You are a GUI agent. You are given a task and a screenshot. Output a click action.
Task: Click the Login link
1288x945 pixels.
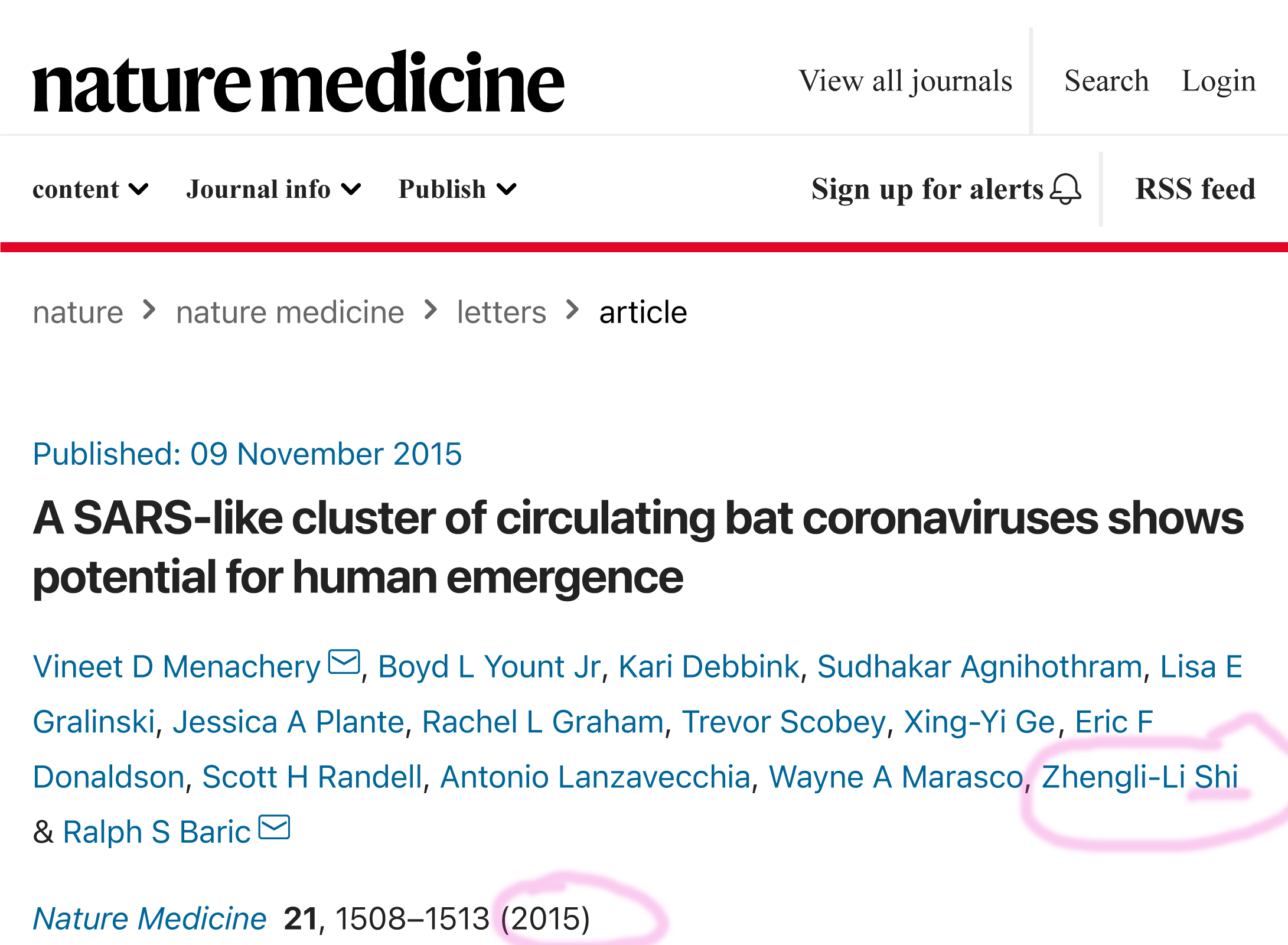[1218, 81]
